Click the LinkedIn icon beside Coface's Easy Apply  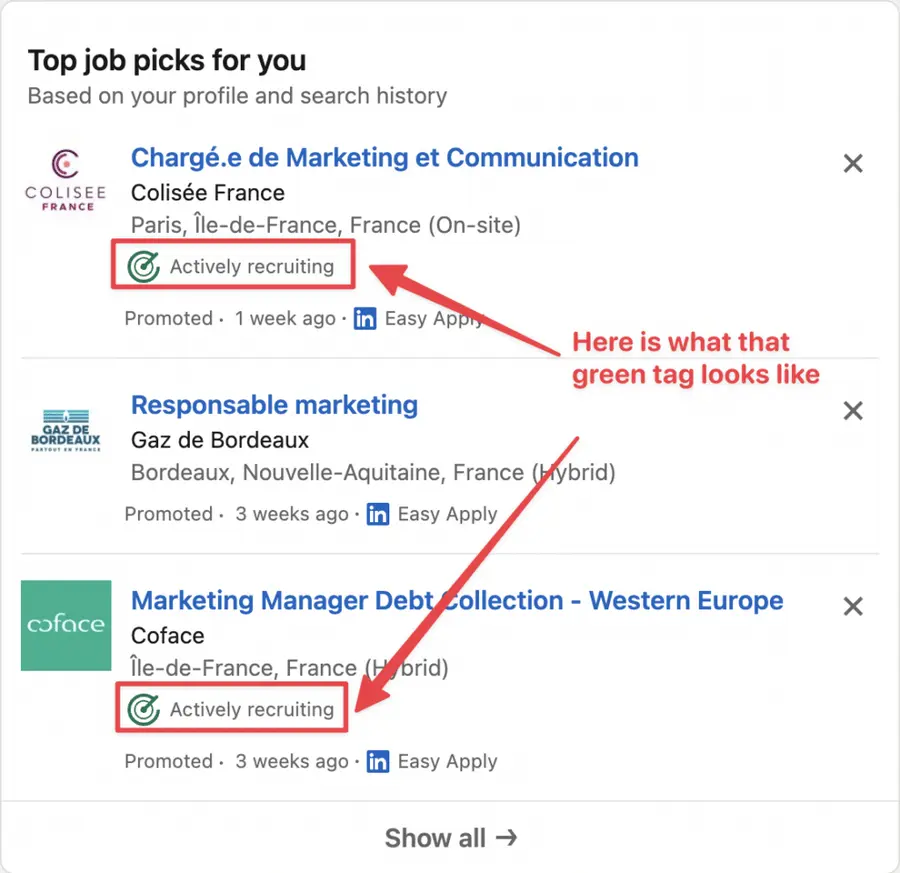pos(378,761)
